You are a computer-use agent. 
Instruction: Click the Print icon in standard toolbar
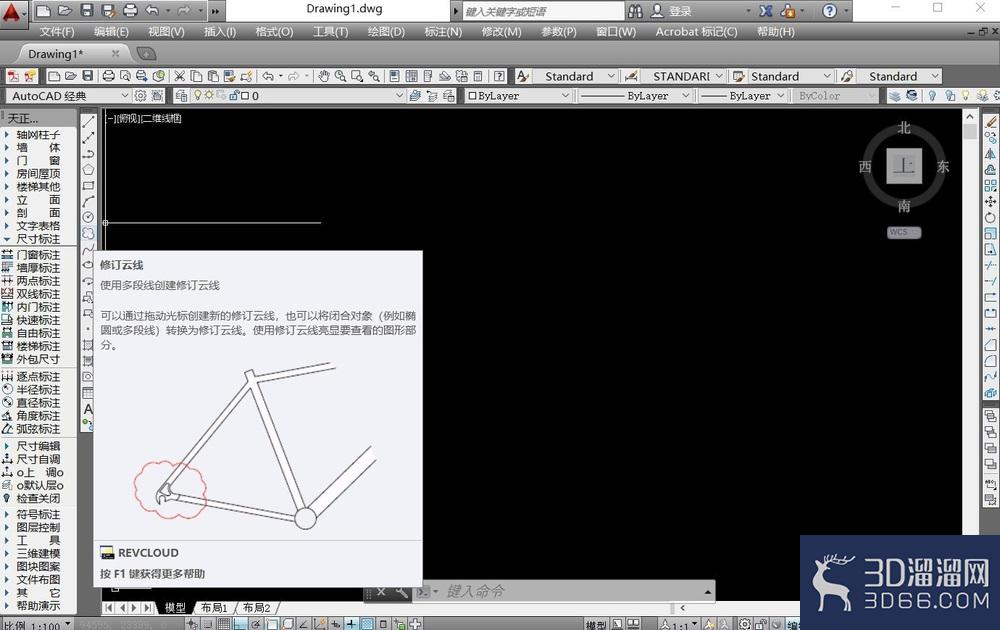click(x=108, y=77)
